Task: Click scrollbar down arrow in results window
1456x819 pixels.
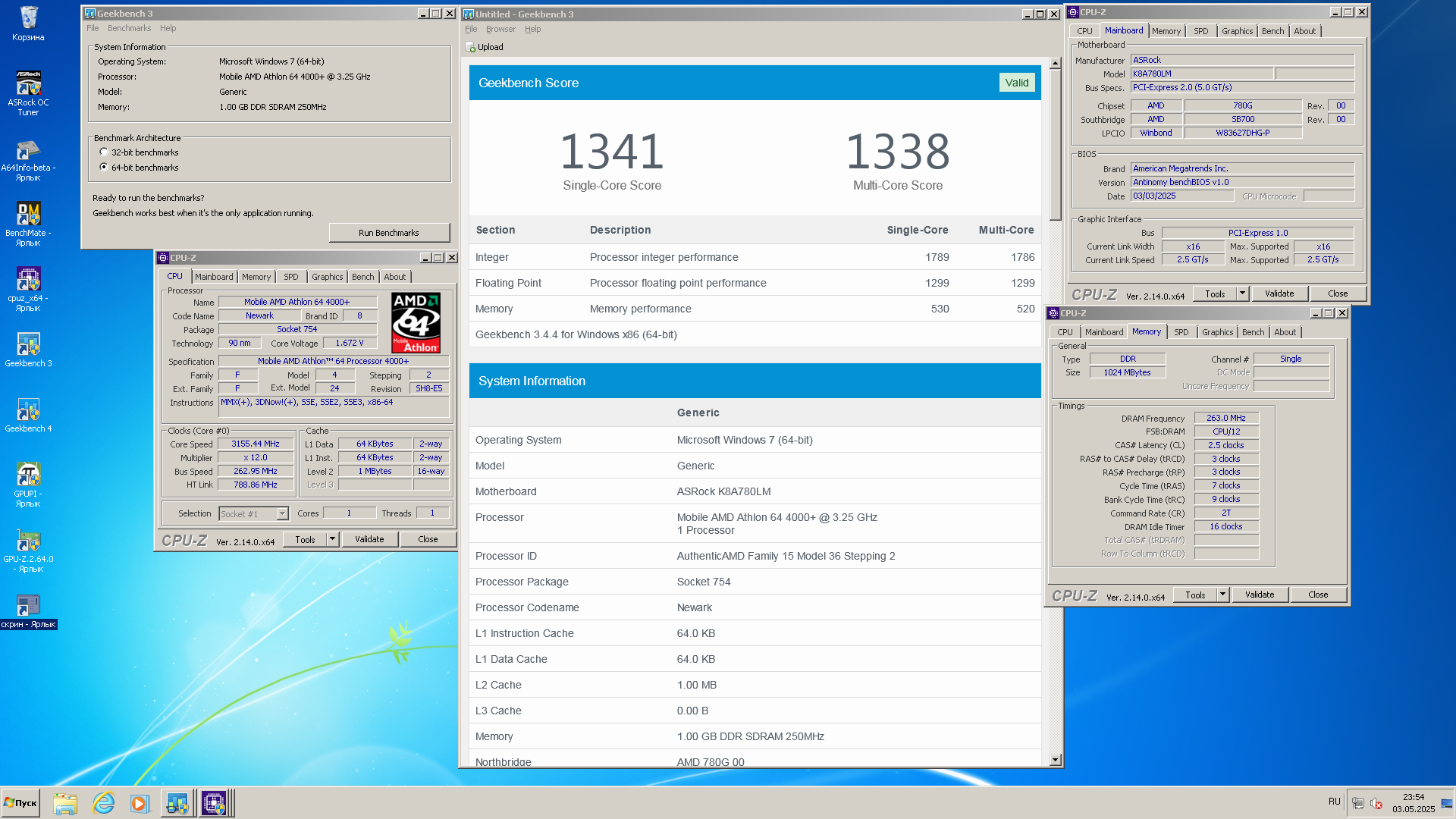Action: [1055, 760]
